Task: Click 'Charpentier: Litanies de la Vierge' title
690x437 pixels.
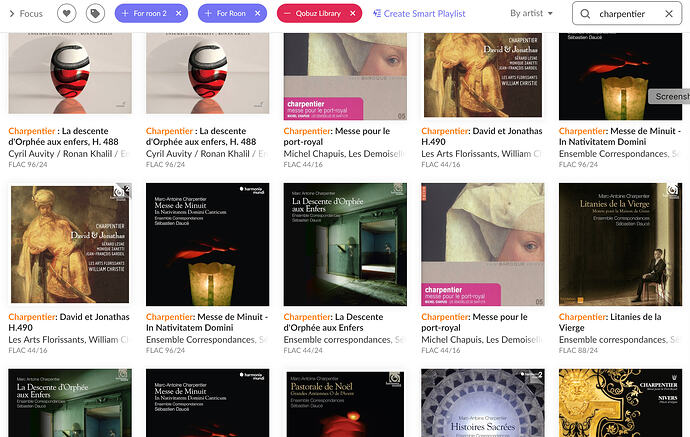Action: pos(610,322)
